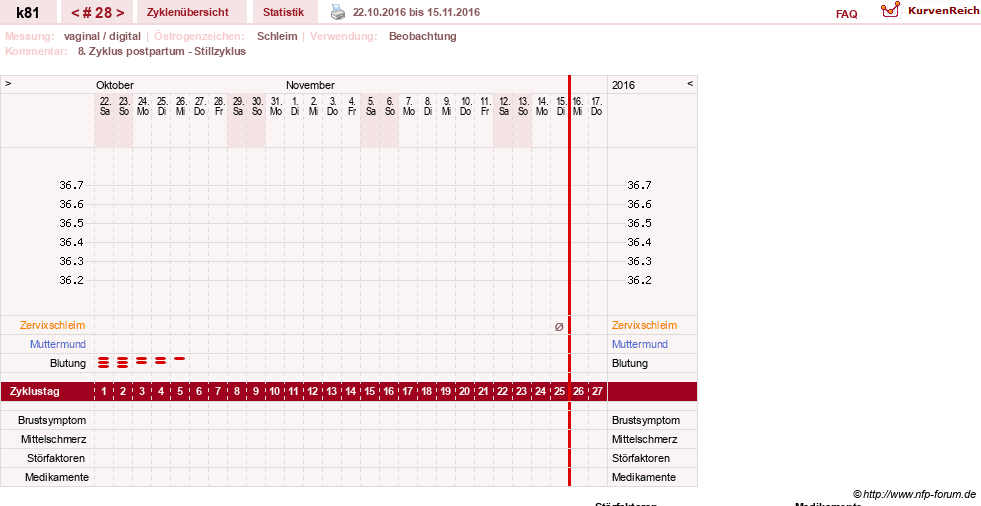The height and width of the screenshot is (506, 981).
Task: Click the November month label
Action: 310,85
